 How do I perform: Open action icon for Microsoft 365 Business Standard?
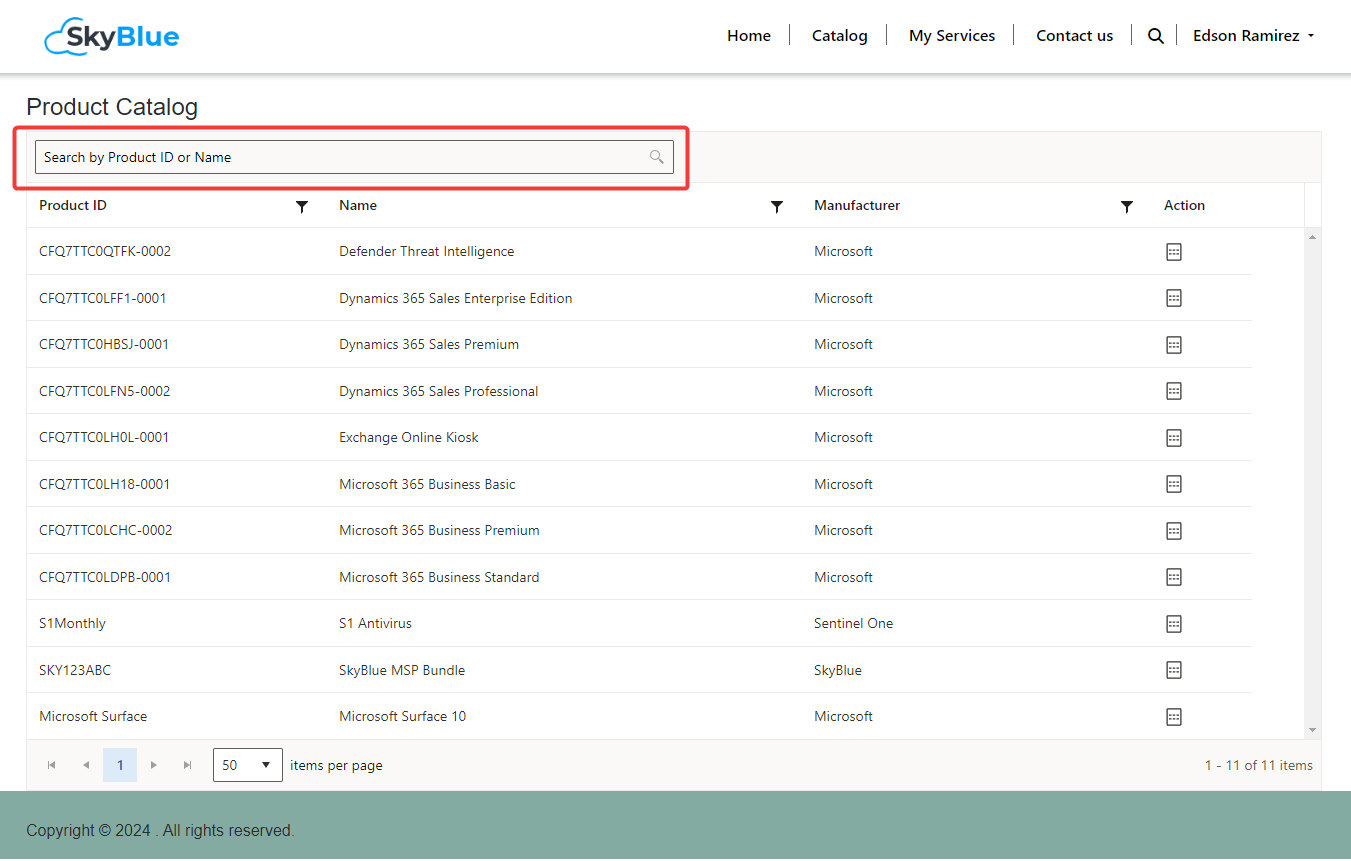pos(1174,577)
